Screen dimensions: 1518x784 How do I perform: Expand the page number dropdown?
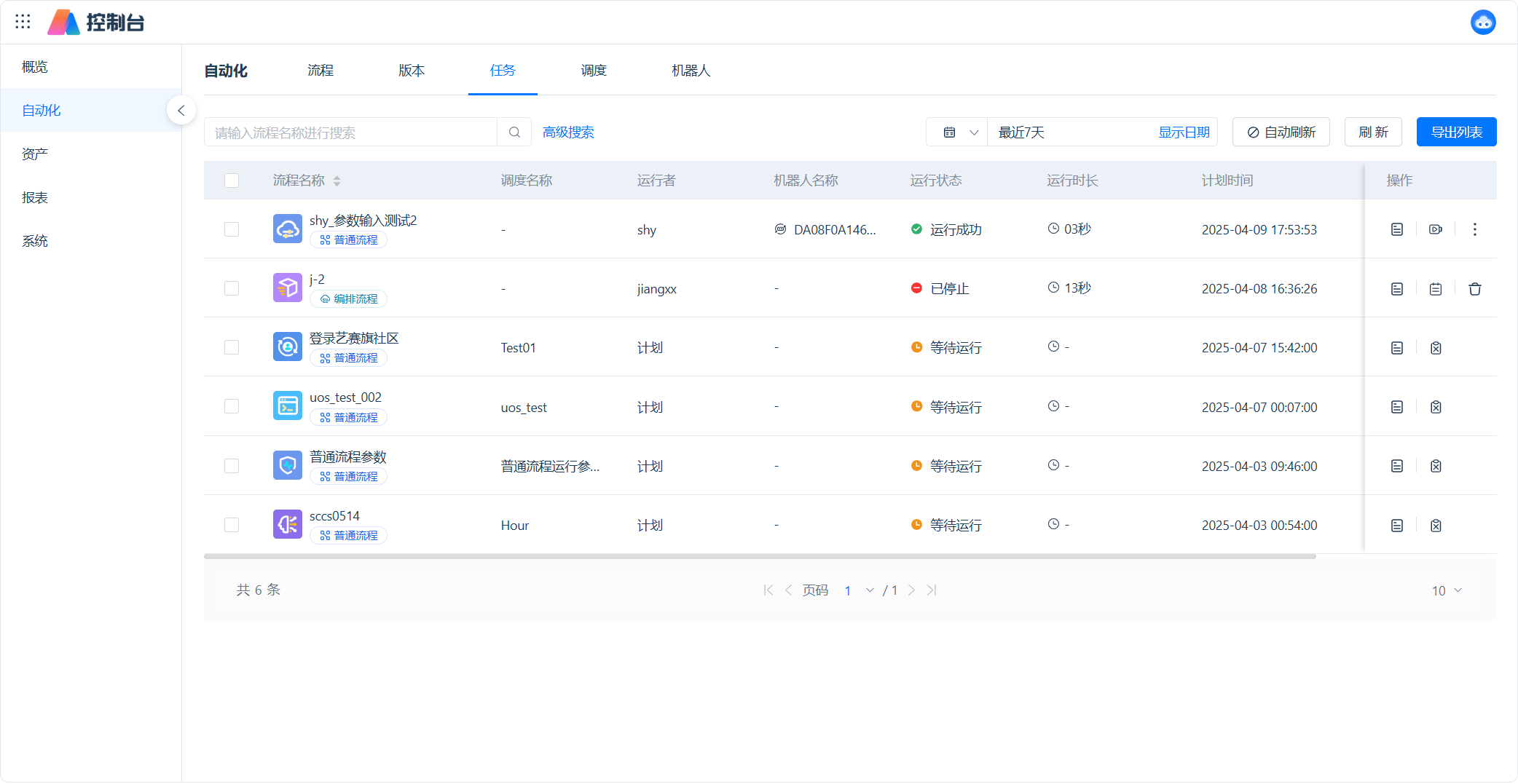869,590
